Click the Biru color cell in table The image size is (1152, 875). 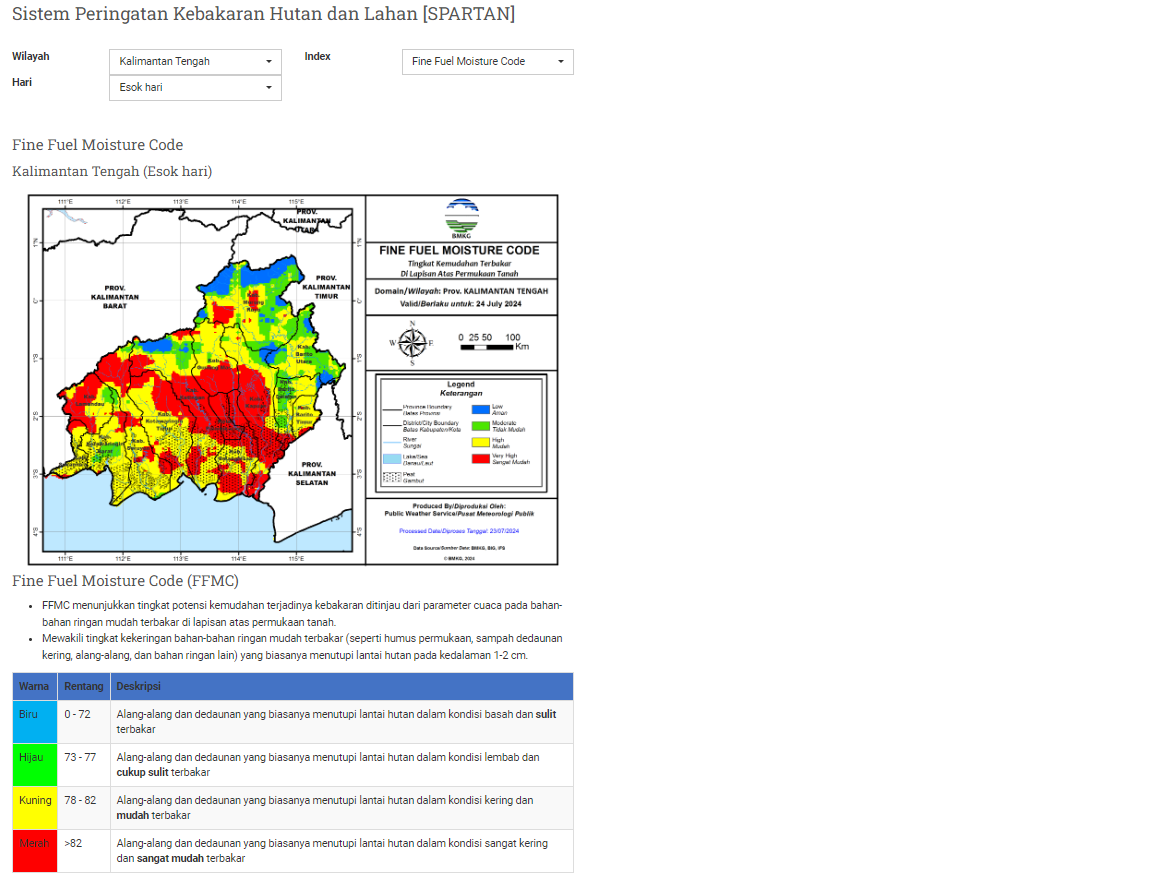[35, 721]
